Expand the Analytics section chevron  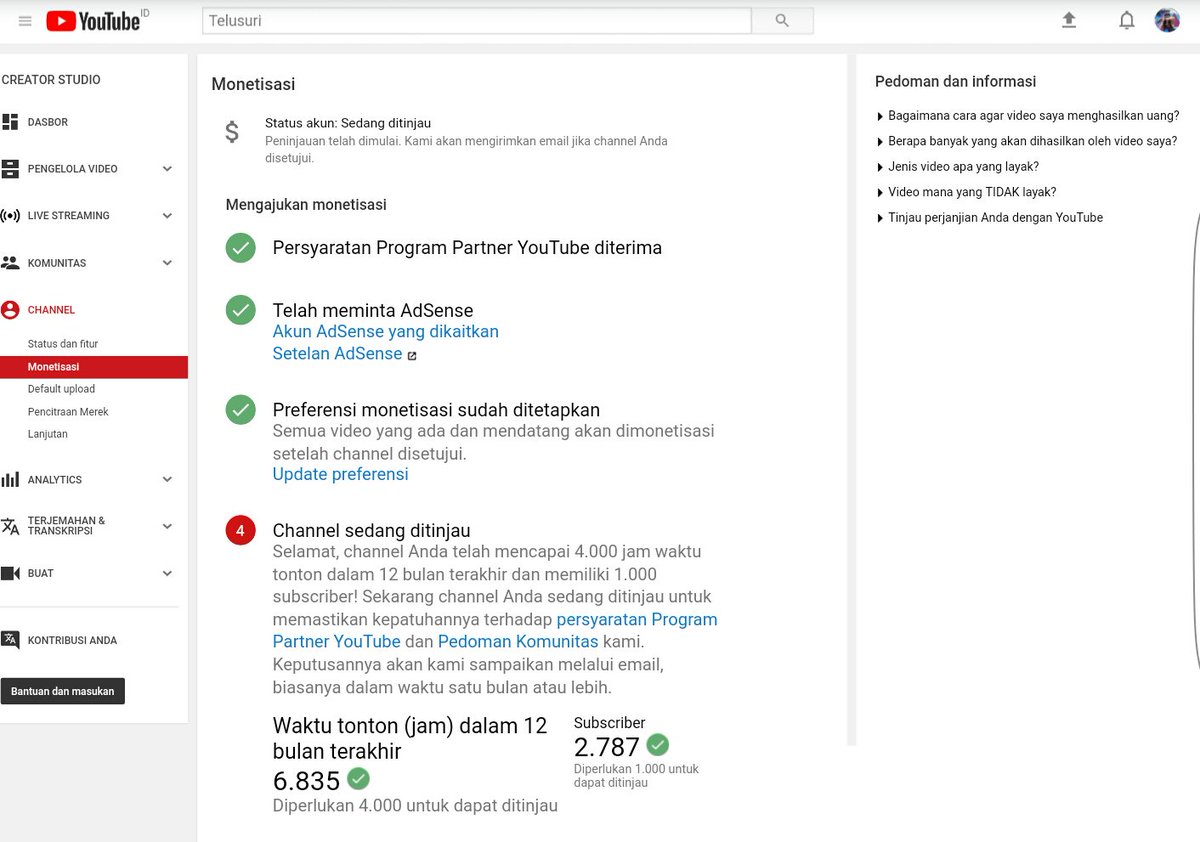[x=167, y=480]
